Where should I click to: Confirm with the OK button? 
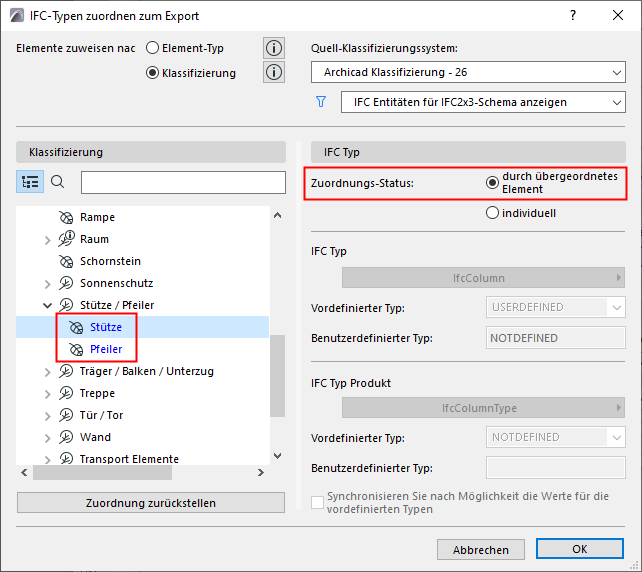580,549
